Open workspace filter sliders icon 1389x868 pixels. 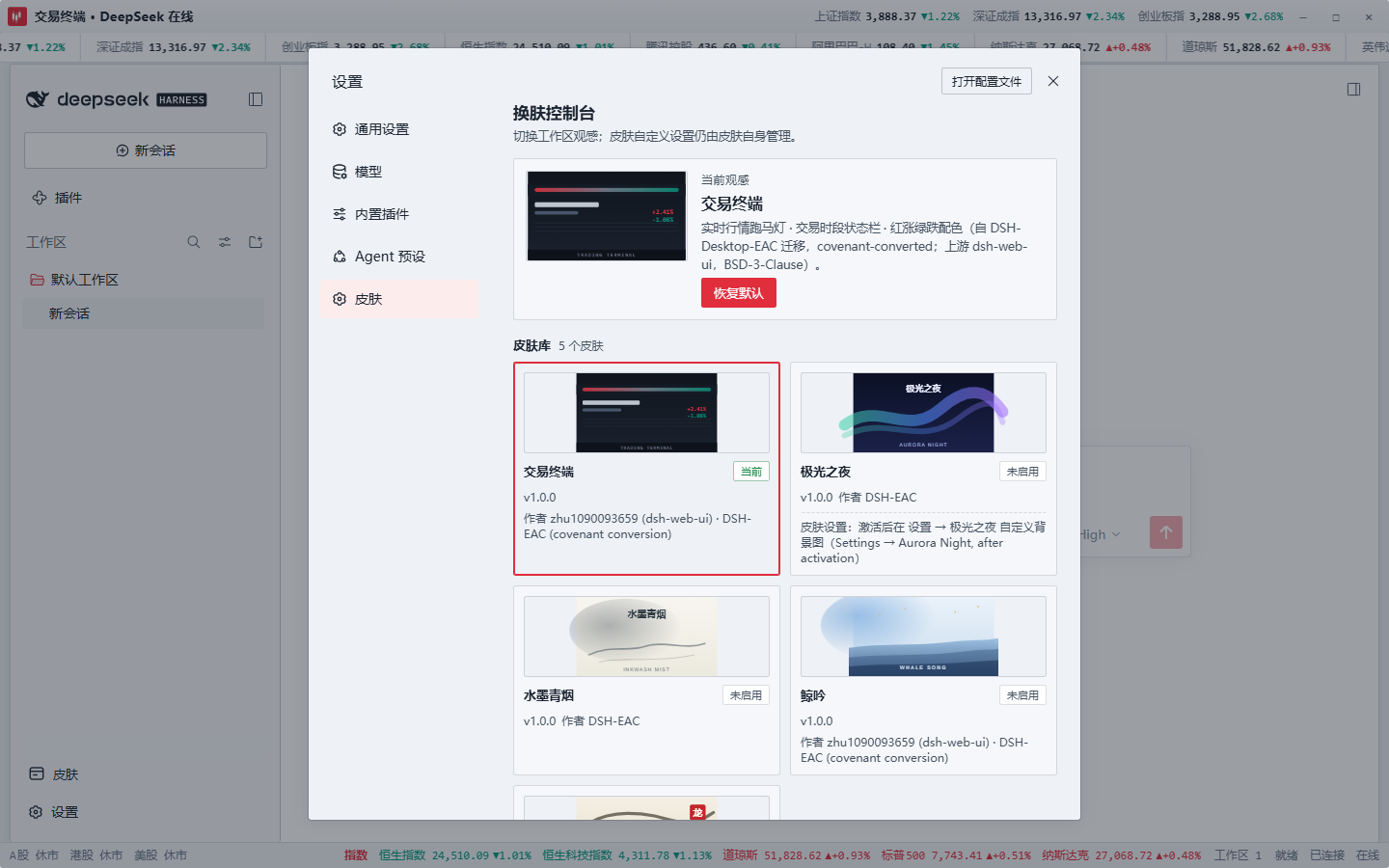point(225,242)
